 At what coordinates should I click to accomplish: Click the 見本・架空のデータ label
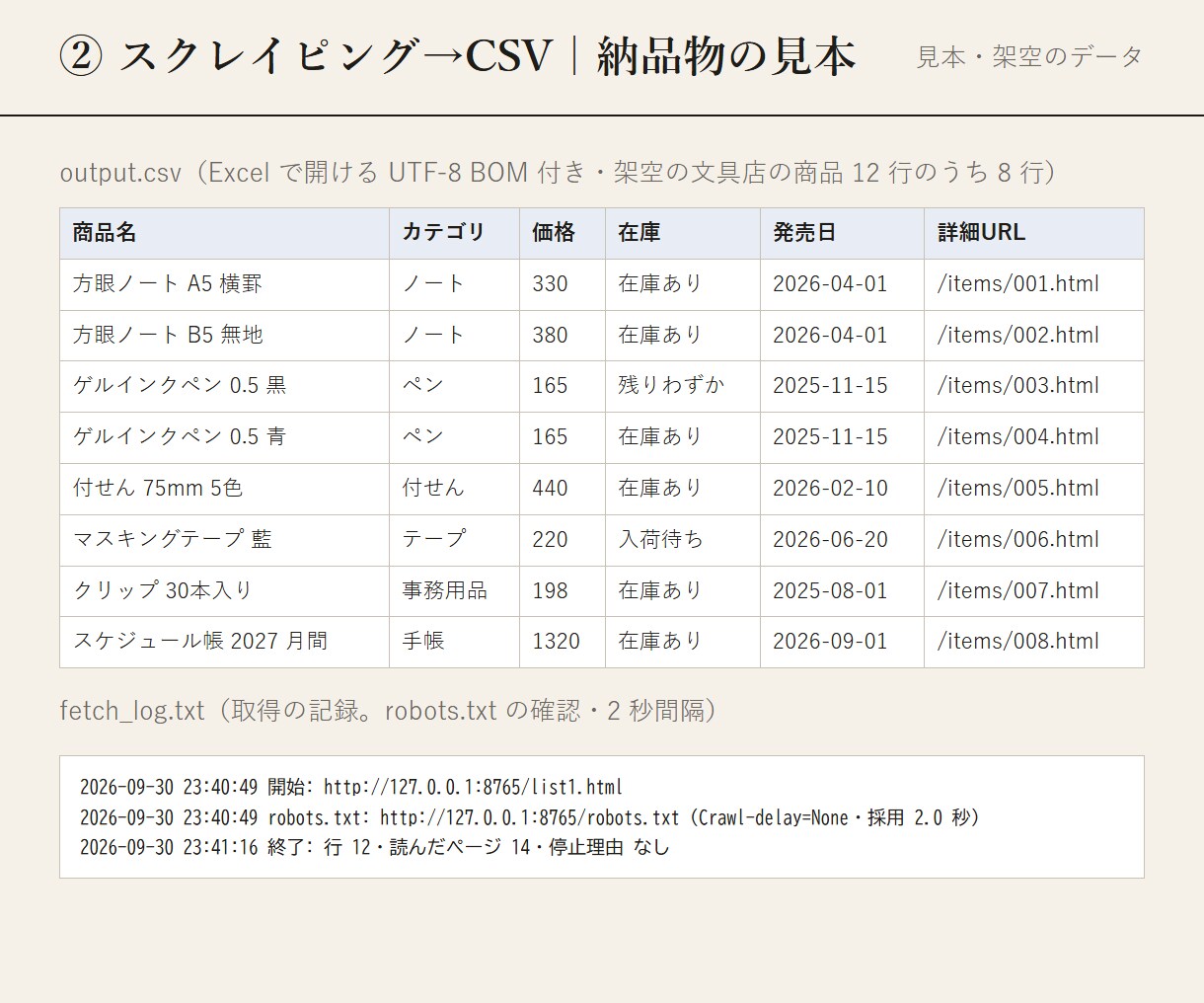1029,57
